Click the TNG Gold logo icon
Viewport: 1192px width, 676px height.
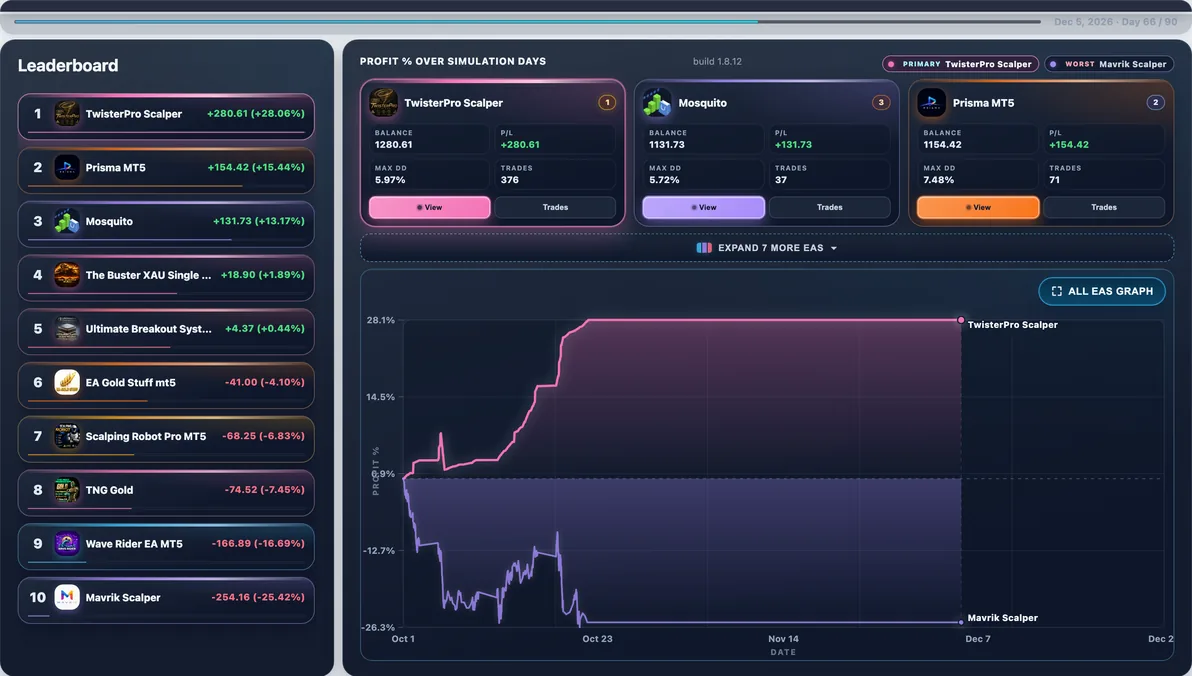(x=67, y=490)
